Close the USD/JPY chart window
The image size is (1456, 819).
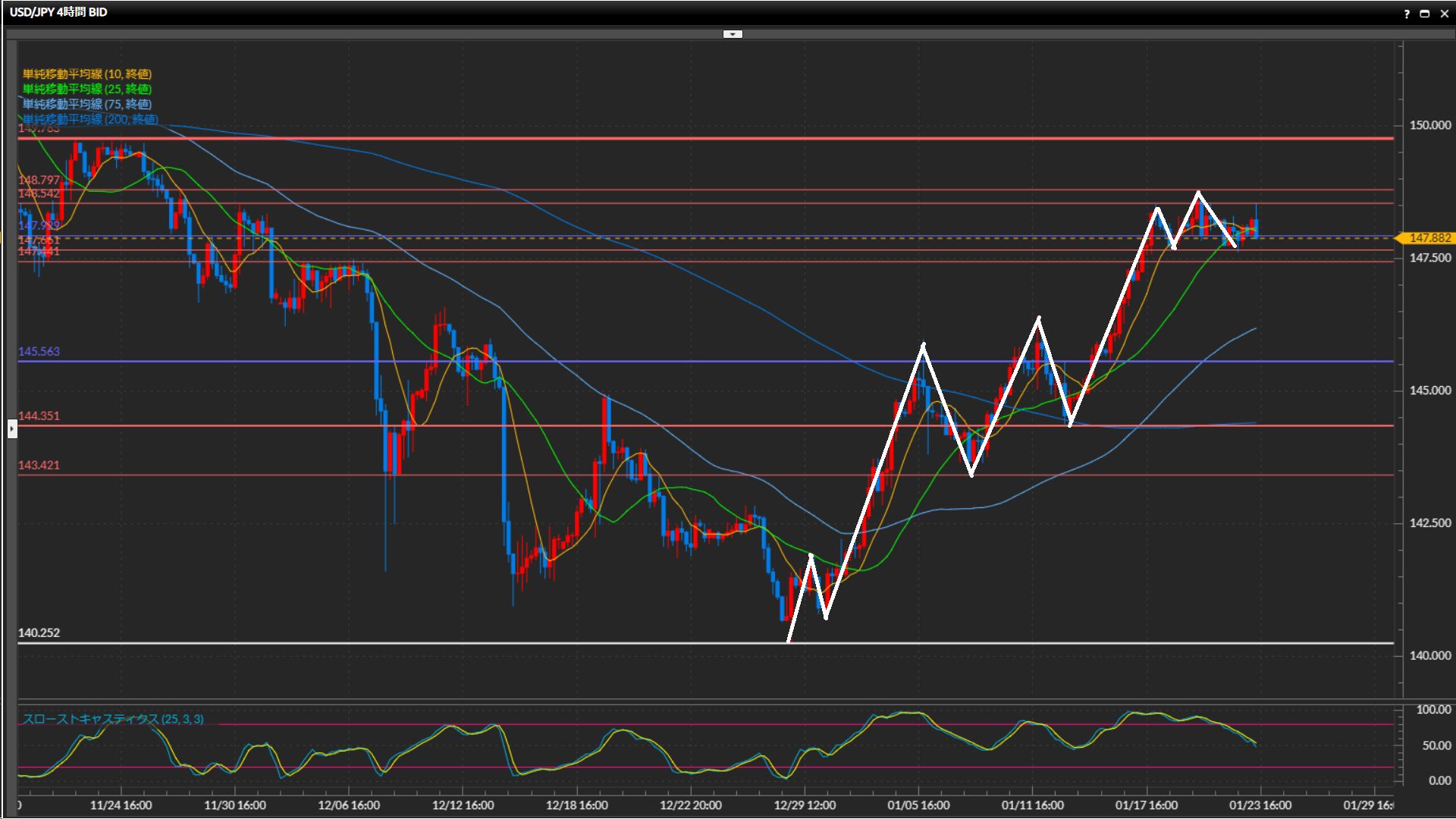pyautogui.click(x=1444, y=14)
